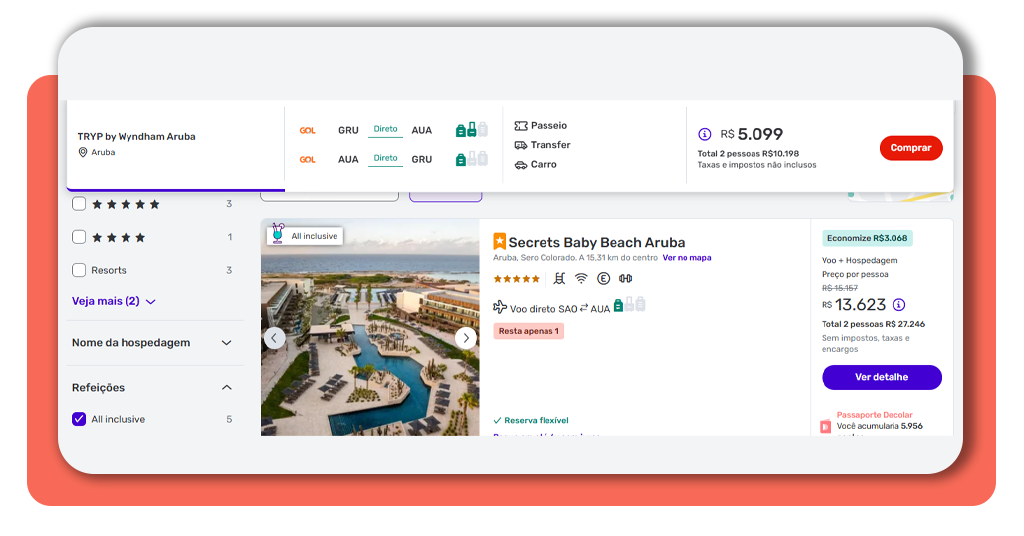1024x536 pixels.
Task: Enable the Resorts filter checkbox
Action: tap(79, 270)
